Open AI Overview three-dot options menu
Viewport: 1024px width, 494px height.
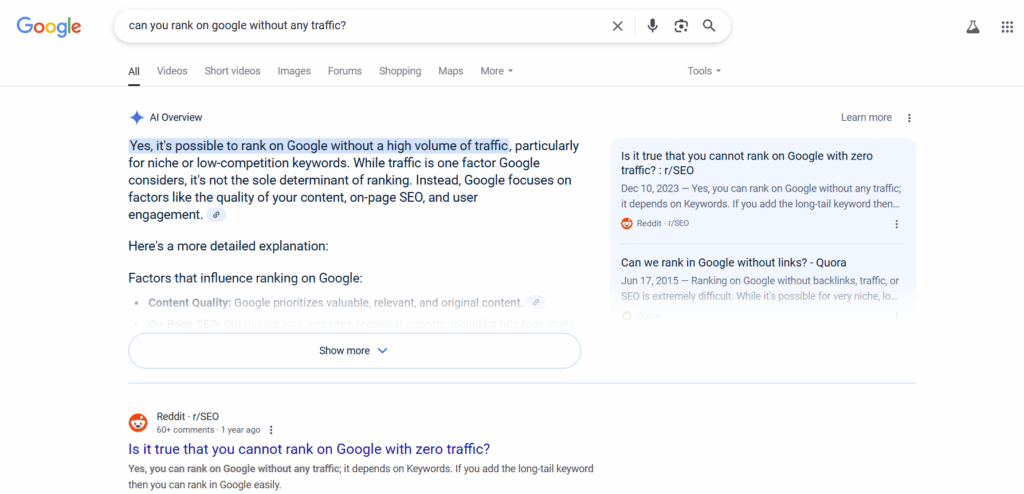point(909,118)
